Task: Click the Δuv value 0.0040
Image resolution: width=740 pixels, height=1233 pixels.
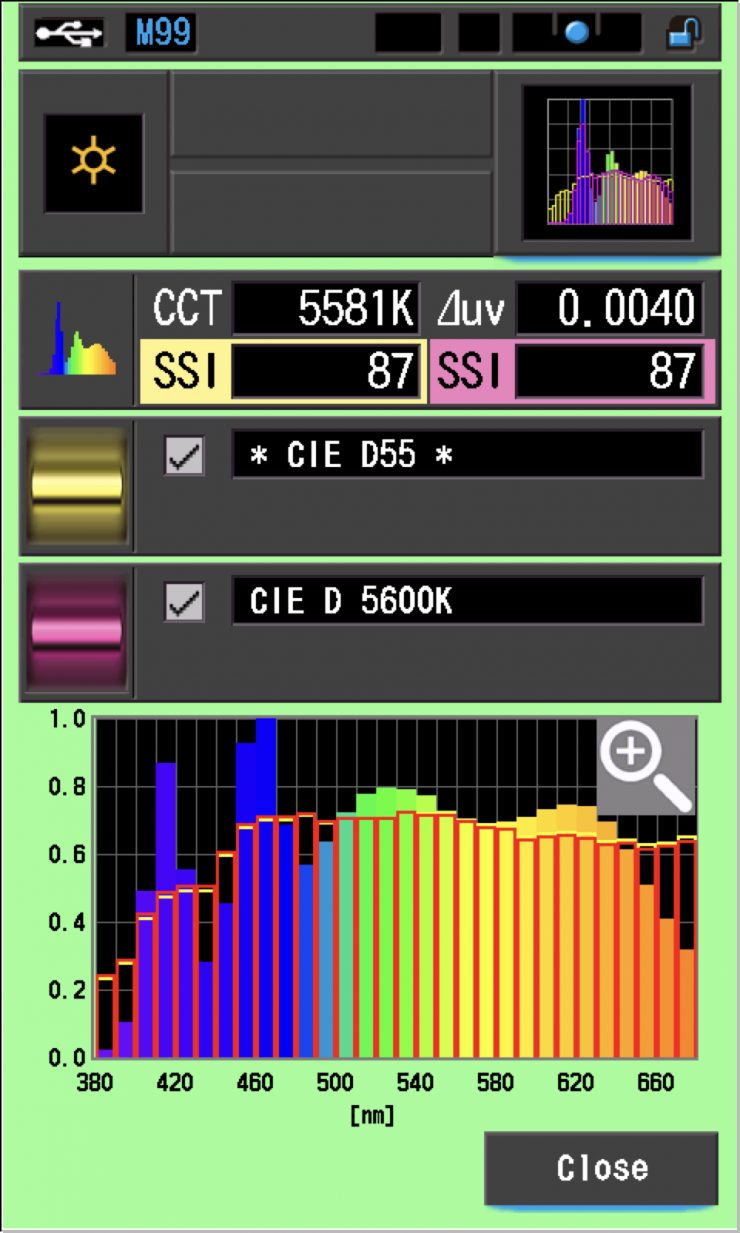Action: coord(609,309)
